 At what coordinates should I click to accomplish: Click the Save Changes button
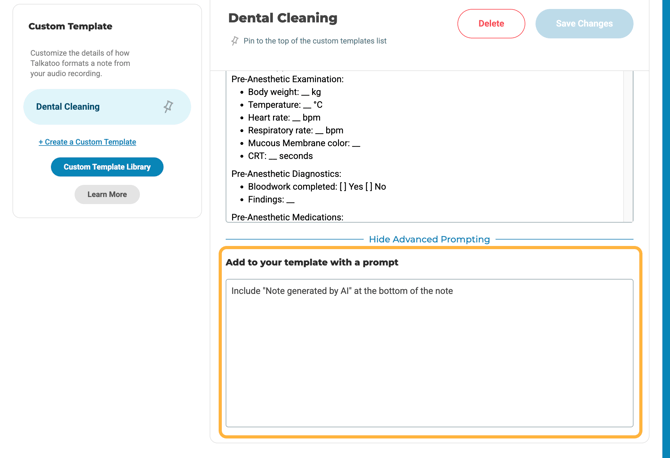[x=584, y=24]
